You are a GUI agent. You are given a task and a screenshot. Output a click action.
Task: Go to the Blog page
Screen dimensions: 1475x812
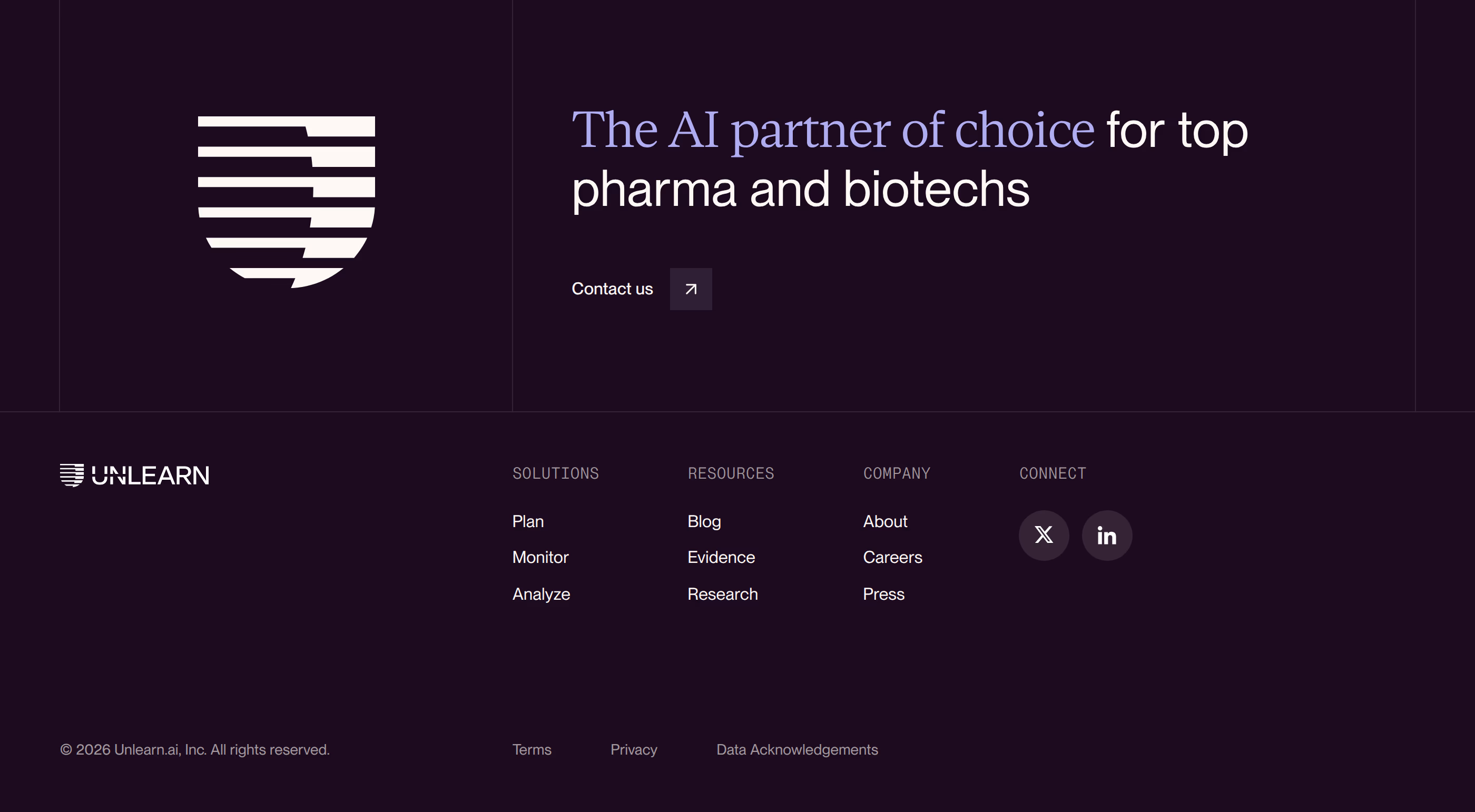coord(704,521)
